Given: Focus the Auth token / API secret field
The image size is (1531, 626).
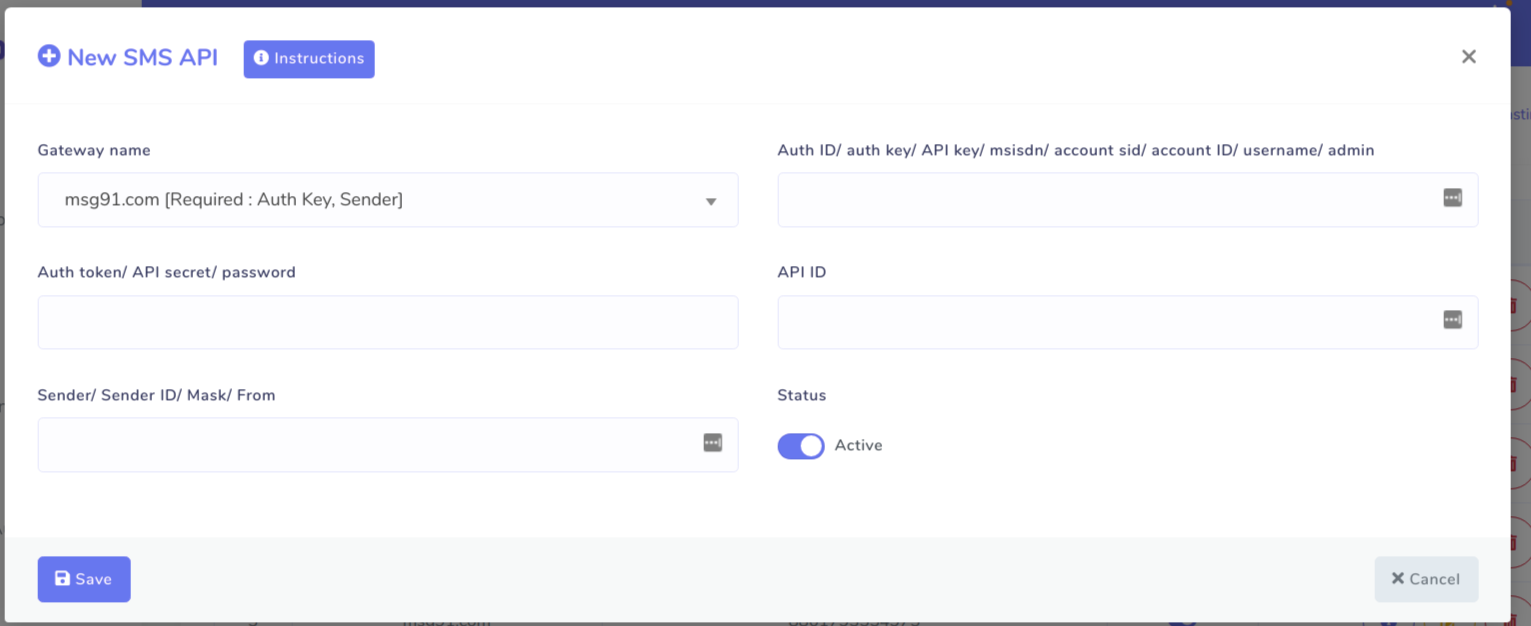Looking at the screenshot, I should coord(388,322).
